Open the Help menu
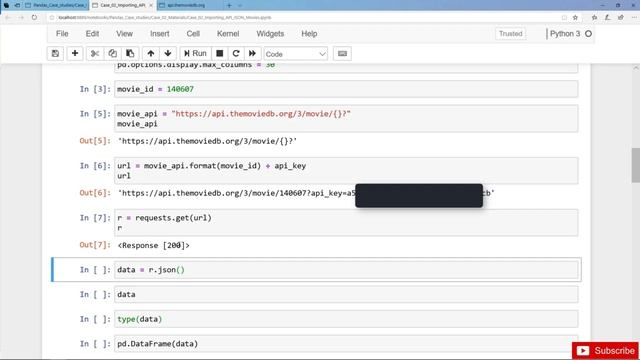640x360 pixels. tap(309, 34)
